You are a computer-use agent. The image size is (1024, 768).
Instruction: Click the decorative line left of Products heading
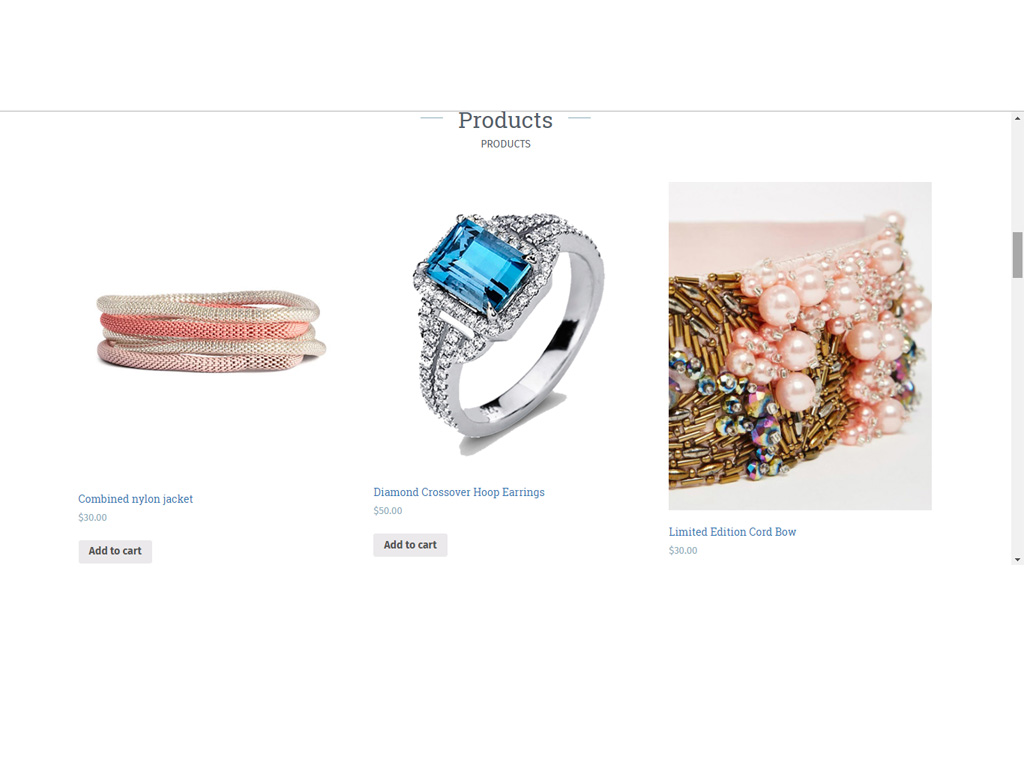pos(432,118)
